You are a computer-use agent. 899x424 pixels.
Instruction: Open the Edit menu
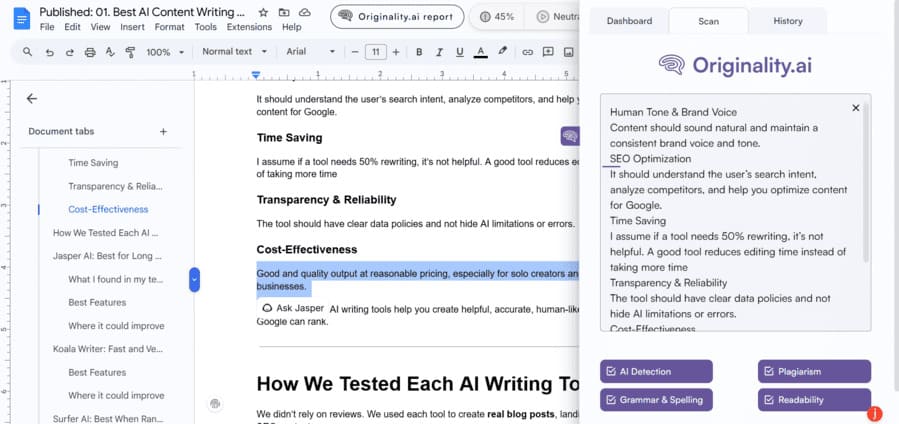tap(72, 27)
